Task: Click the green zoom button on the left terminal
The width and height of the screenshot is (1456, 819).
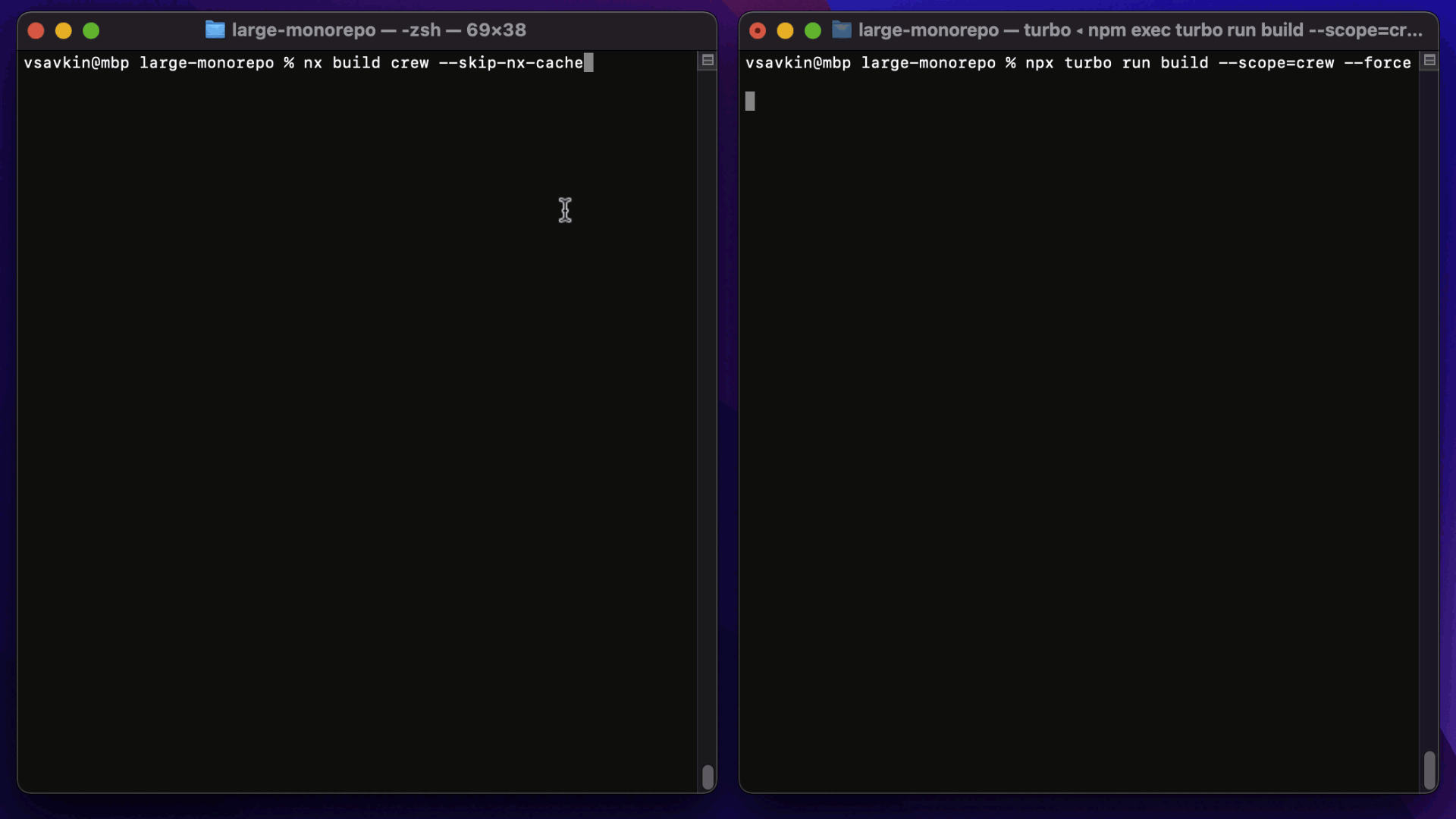Action: [91, 30]
